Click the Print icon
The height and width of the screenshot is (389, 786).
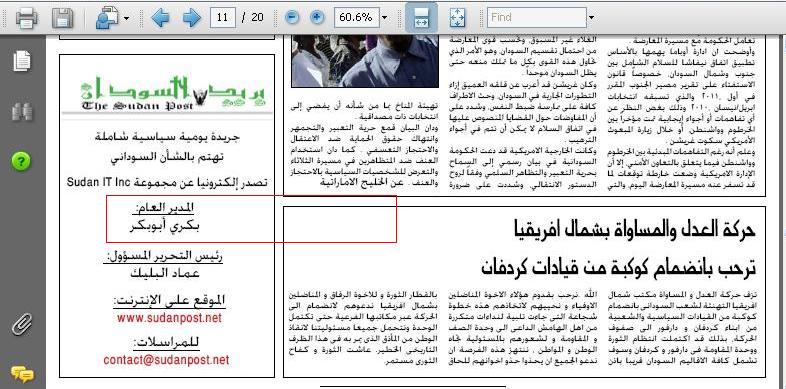click(x=27, y=18)
